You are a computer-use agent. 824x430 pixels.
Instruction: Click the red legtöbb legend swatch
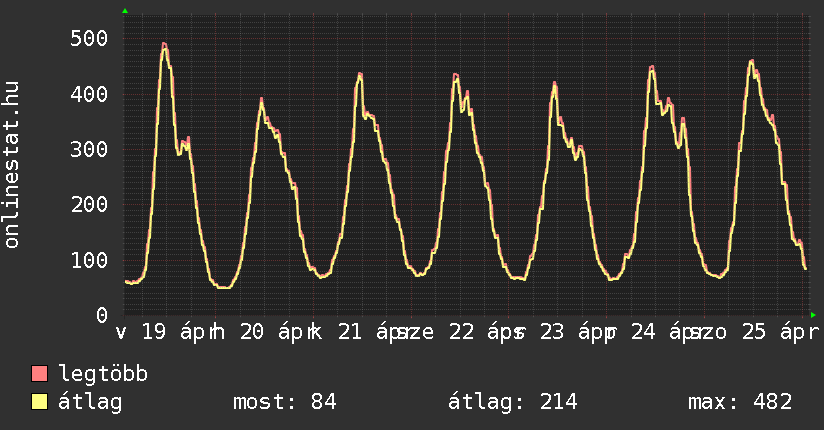pyautogui.click(x=40, y=374)
